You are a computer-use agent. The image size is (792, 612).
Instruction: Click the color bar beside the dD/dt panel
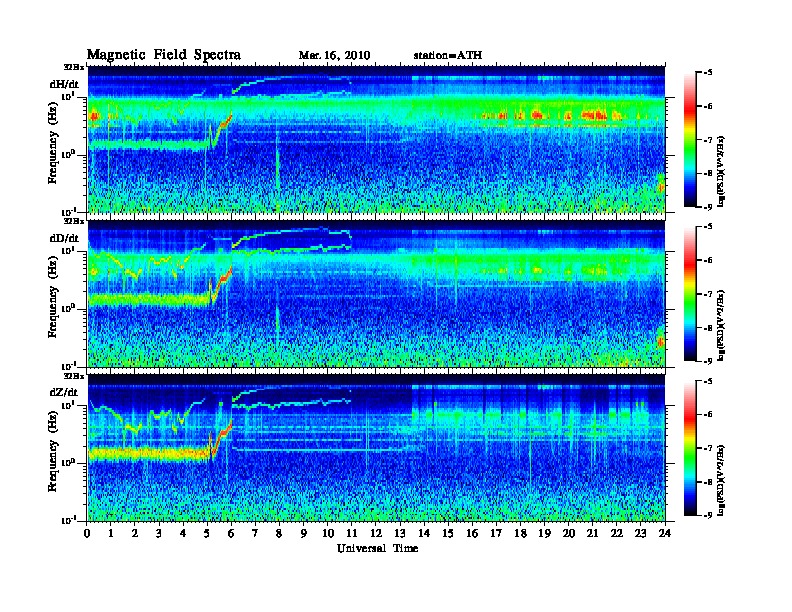(690, 294)
